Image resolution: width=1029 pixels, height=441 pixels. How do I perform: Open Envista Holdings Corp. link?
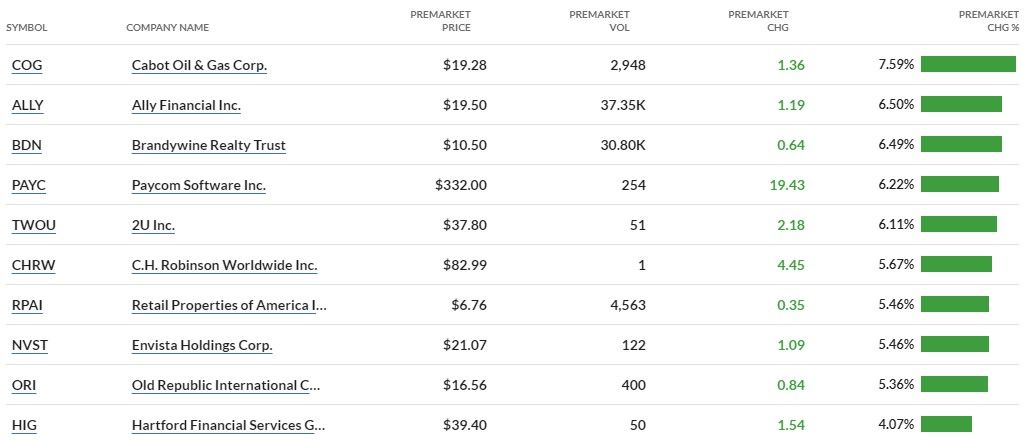[202, 345]
